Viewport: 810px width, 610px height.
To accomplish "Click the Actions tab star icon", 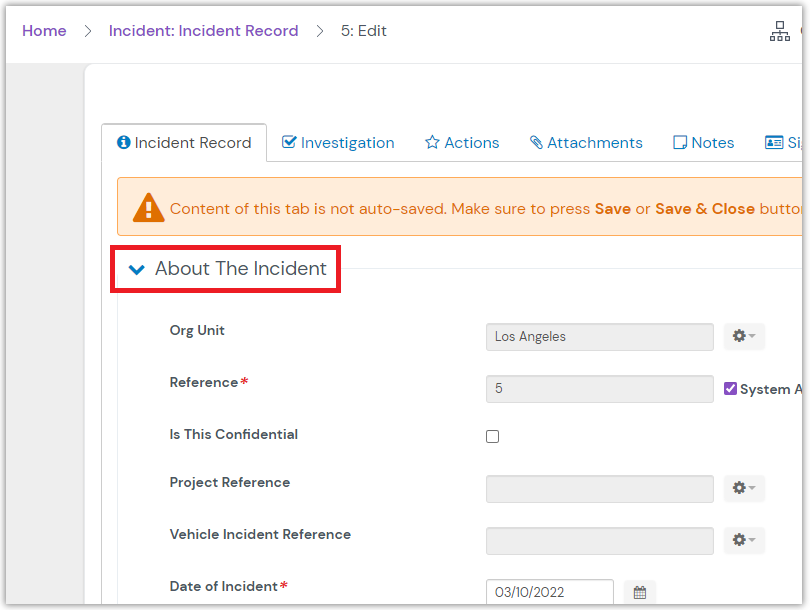I will point(432,142).
